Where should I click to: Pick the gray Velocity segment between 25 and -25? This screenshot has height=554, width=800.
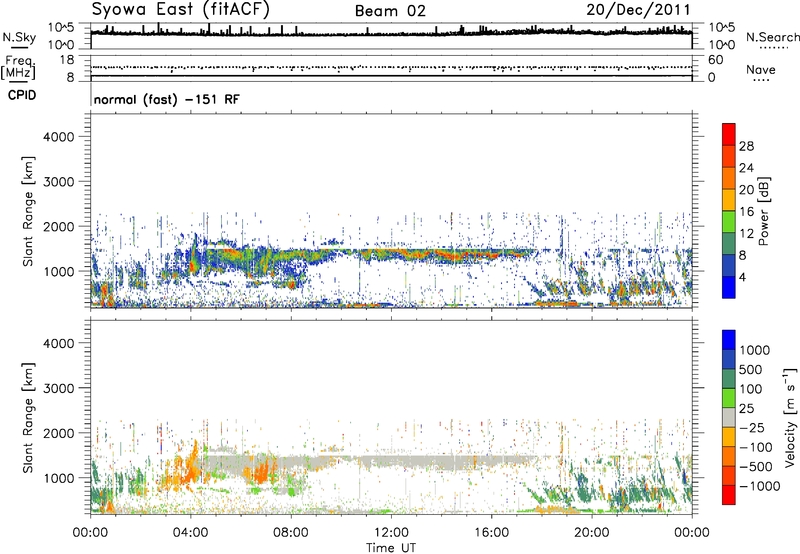(729, 417)
